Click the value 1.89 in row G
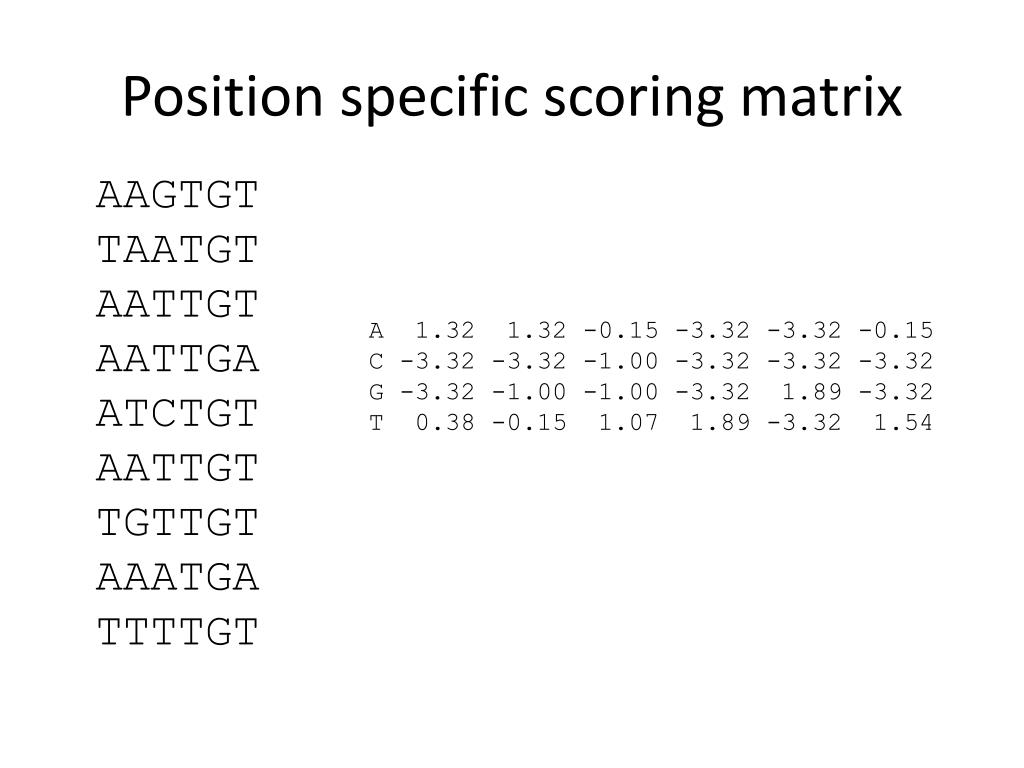1024x768 pixels. (x=812, y=392)
